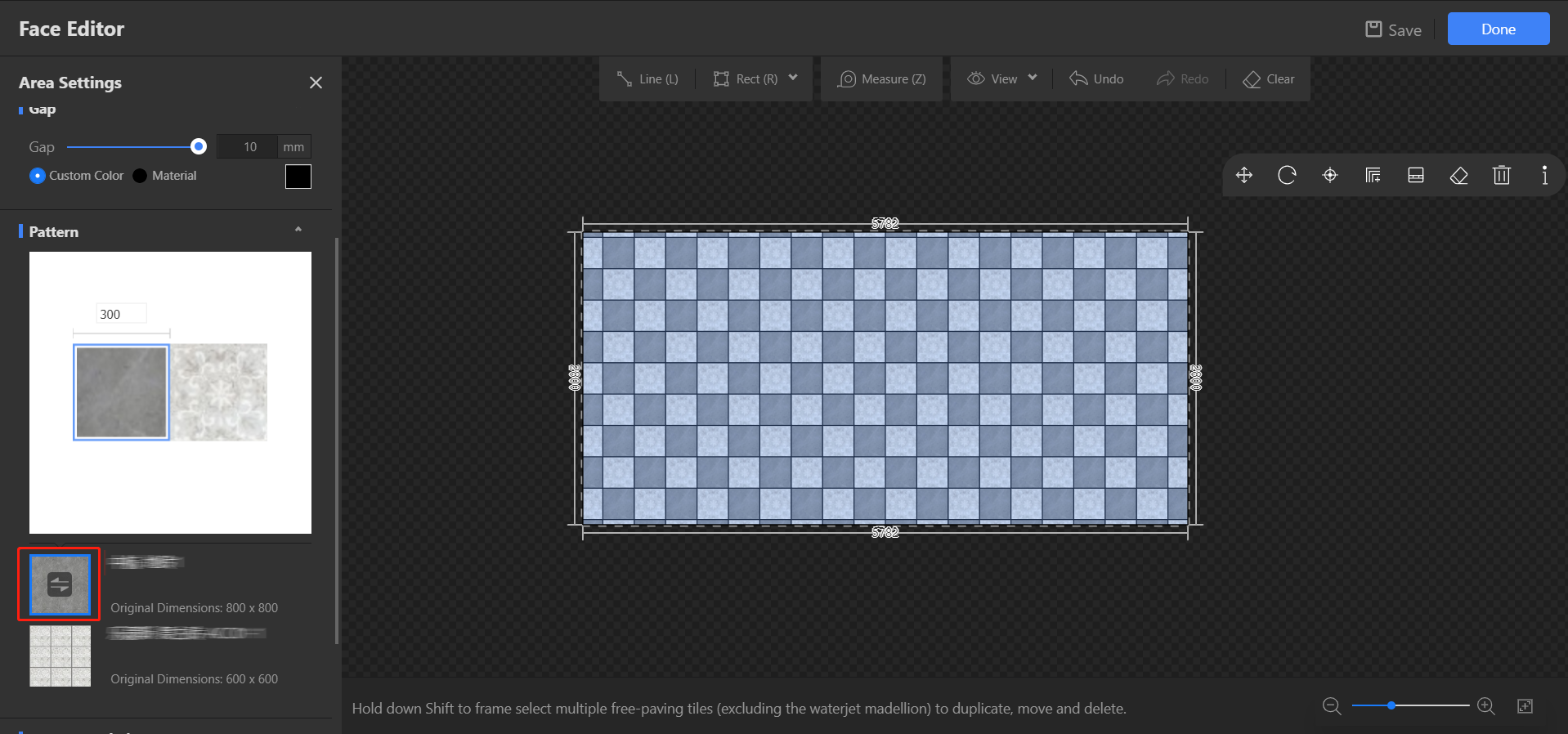Click the rotate icon in floating toolbar
The width and height of the screenshot is (1568, 734).
1287,176
